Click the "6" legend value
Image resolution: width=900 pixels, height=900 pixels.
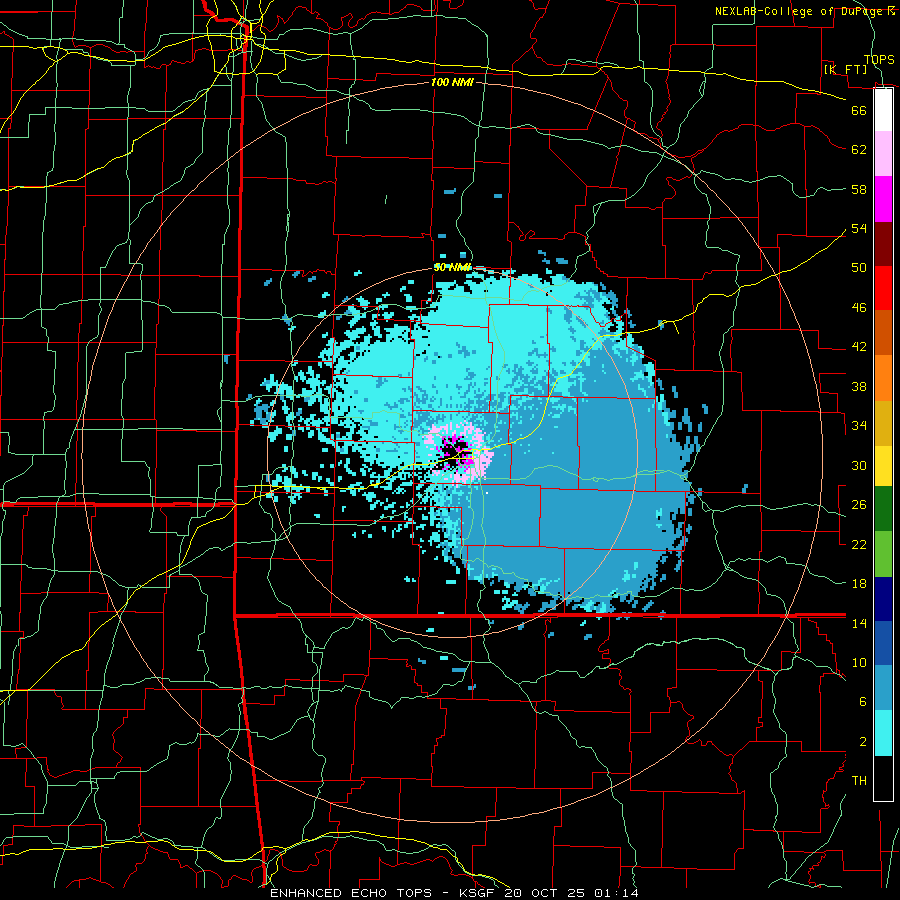(x=863, y=702)
